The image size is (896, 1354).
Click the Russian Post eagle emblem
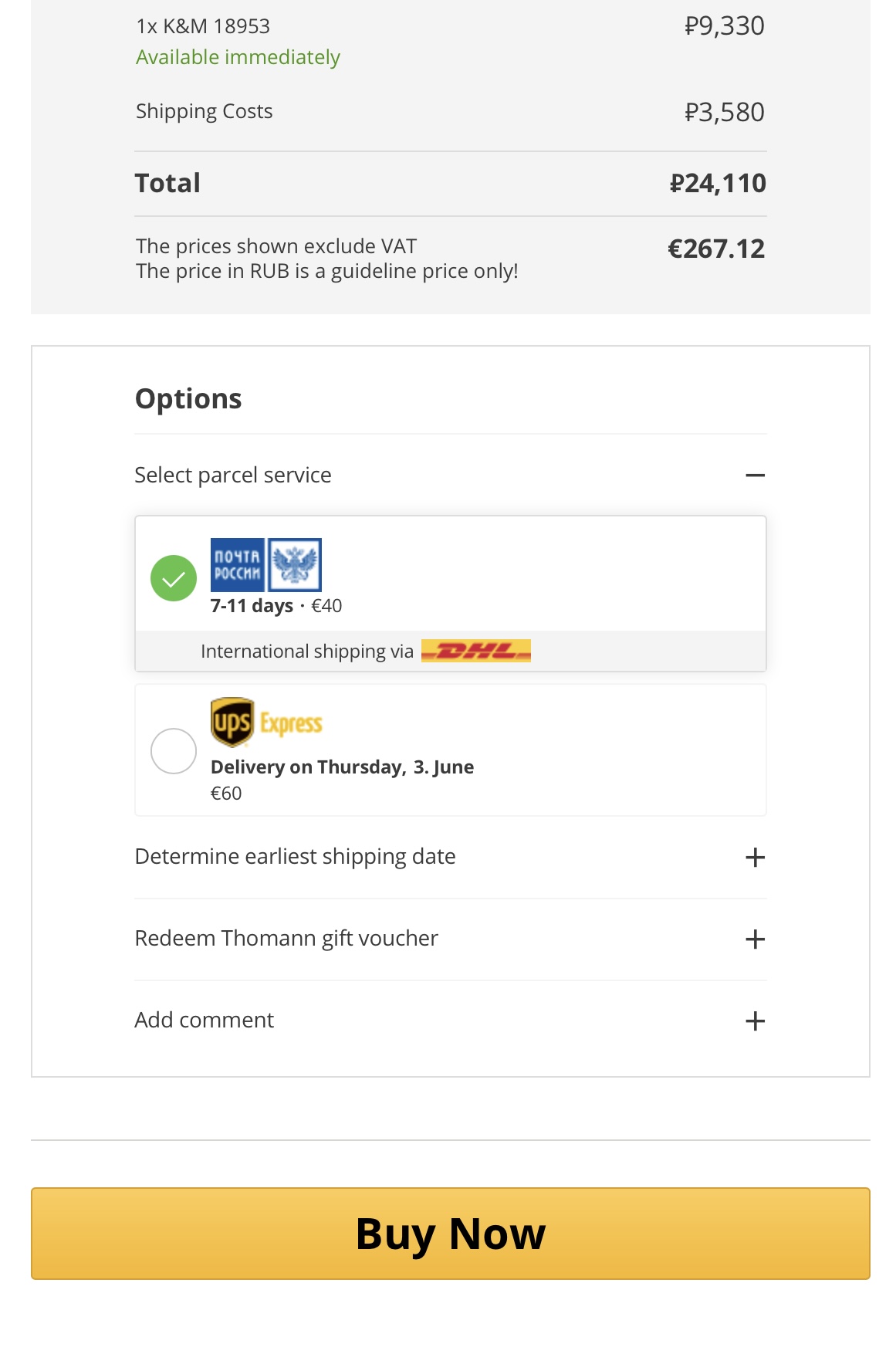(x=295, y=565)
